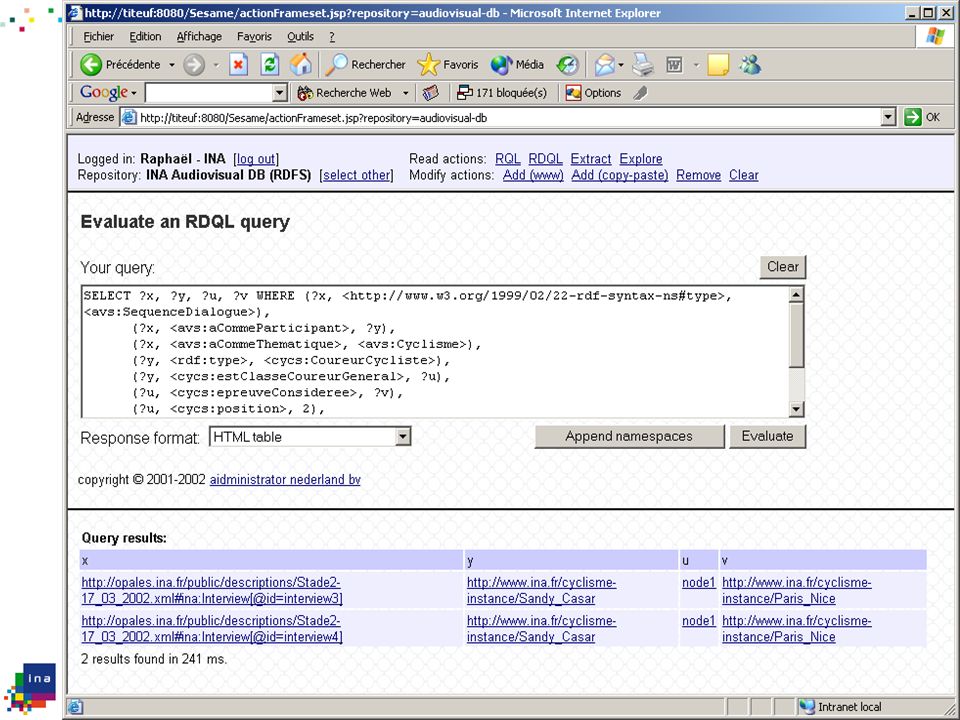The width and height of the screenshot is (960, 720).
Task: Click the Intranet local zone icon
Action: (808, 707)
